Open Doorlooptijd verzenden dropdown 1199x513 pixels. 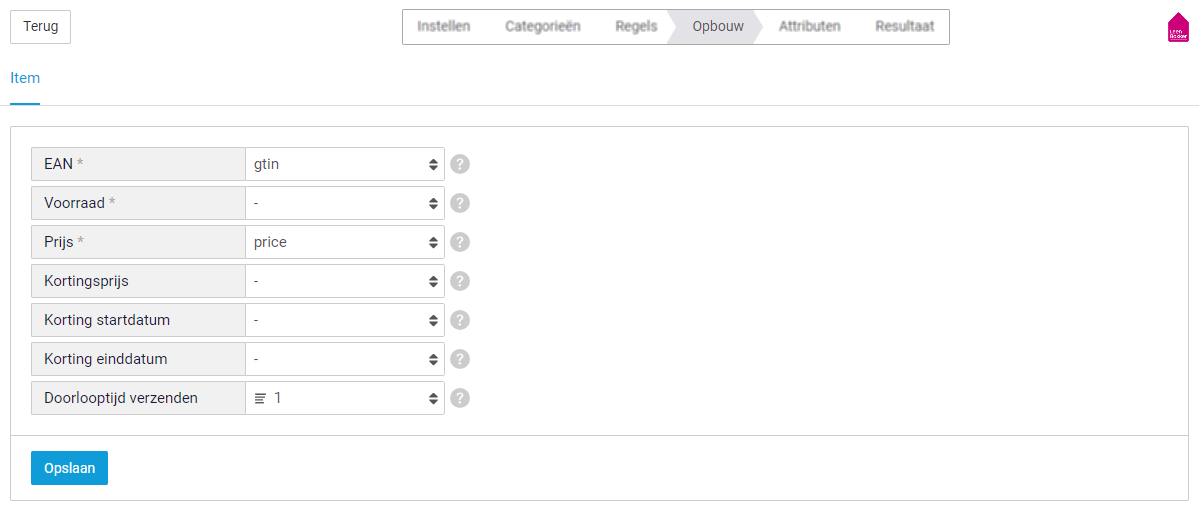click(345, 398)
